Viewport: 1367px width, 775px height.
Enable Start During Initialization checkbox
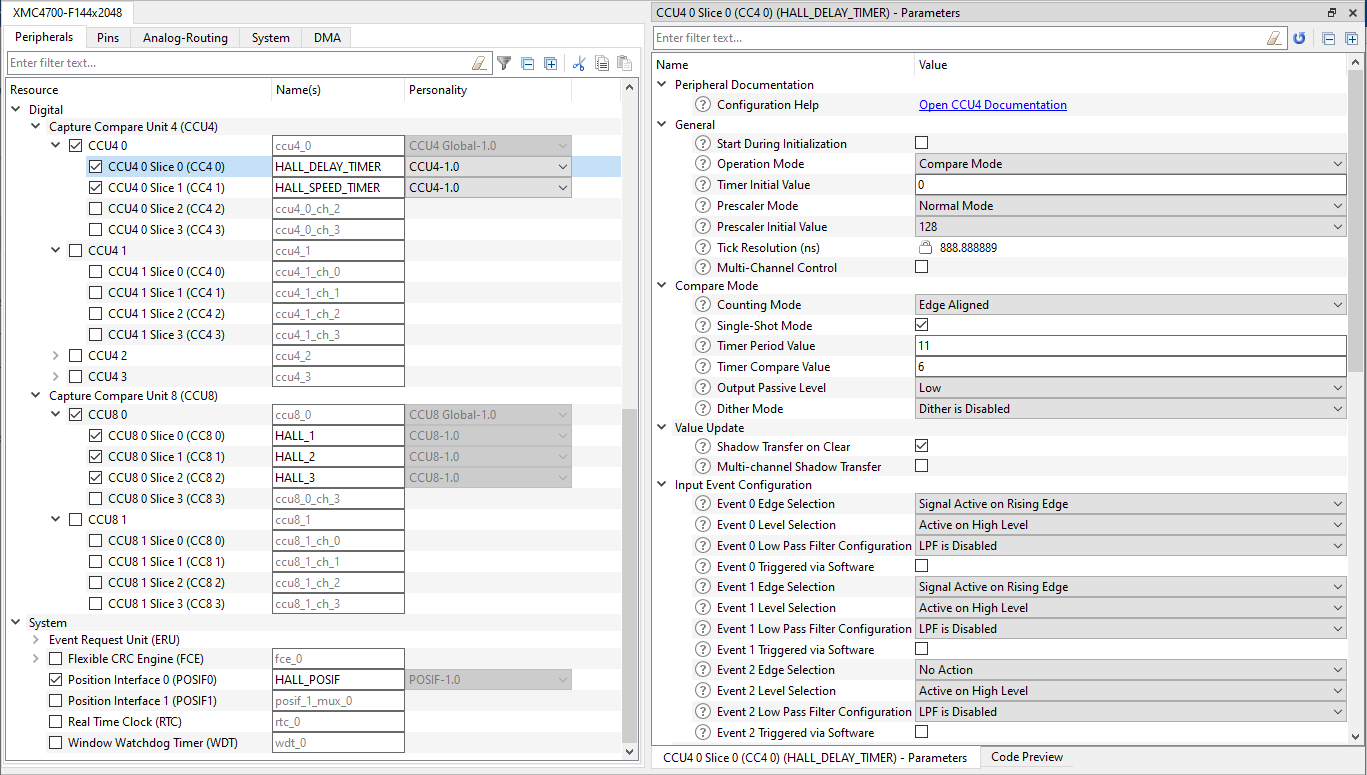click(x=922, y=143)
